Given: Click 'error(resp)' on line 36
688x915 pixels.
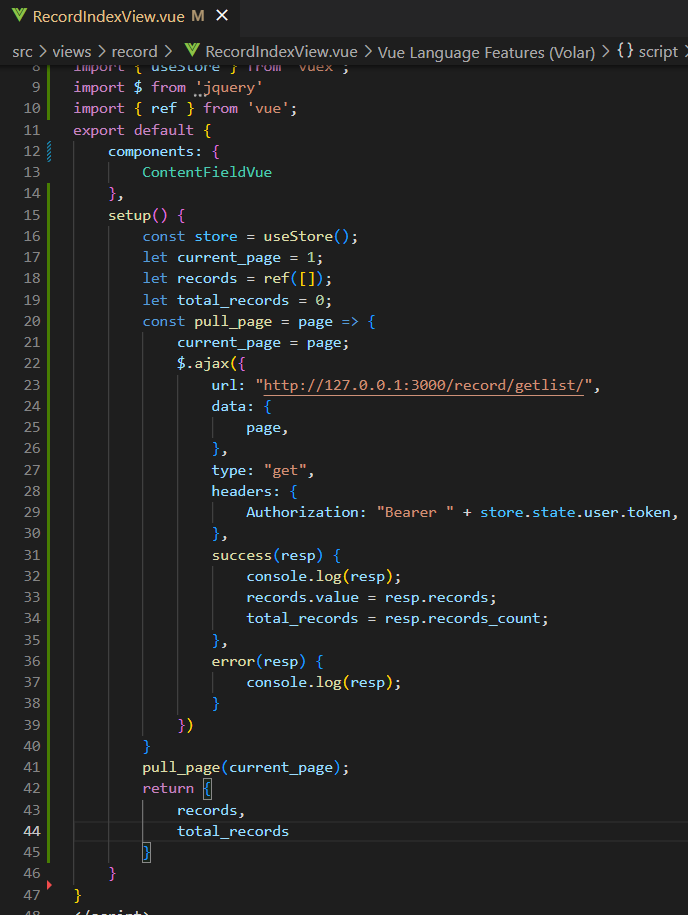Looking at the screenshot, I should tap(259, 662).
